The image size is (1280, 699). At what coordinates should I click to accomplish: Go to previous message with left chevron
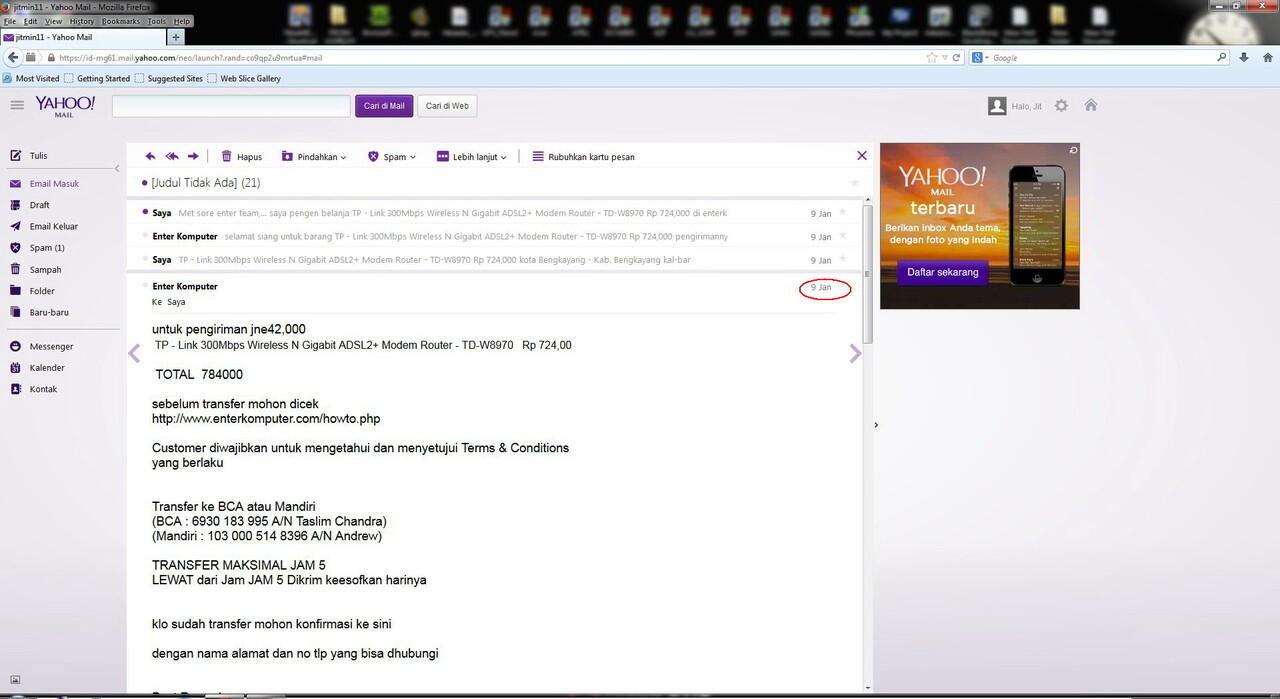(134, 353)
